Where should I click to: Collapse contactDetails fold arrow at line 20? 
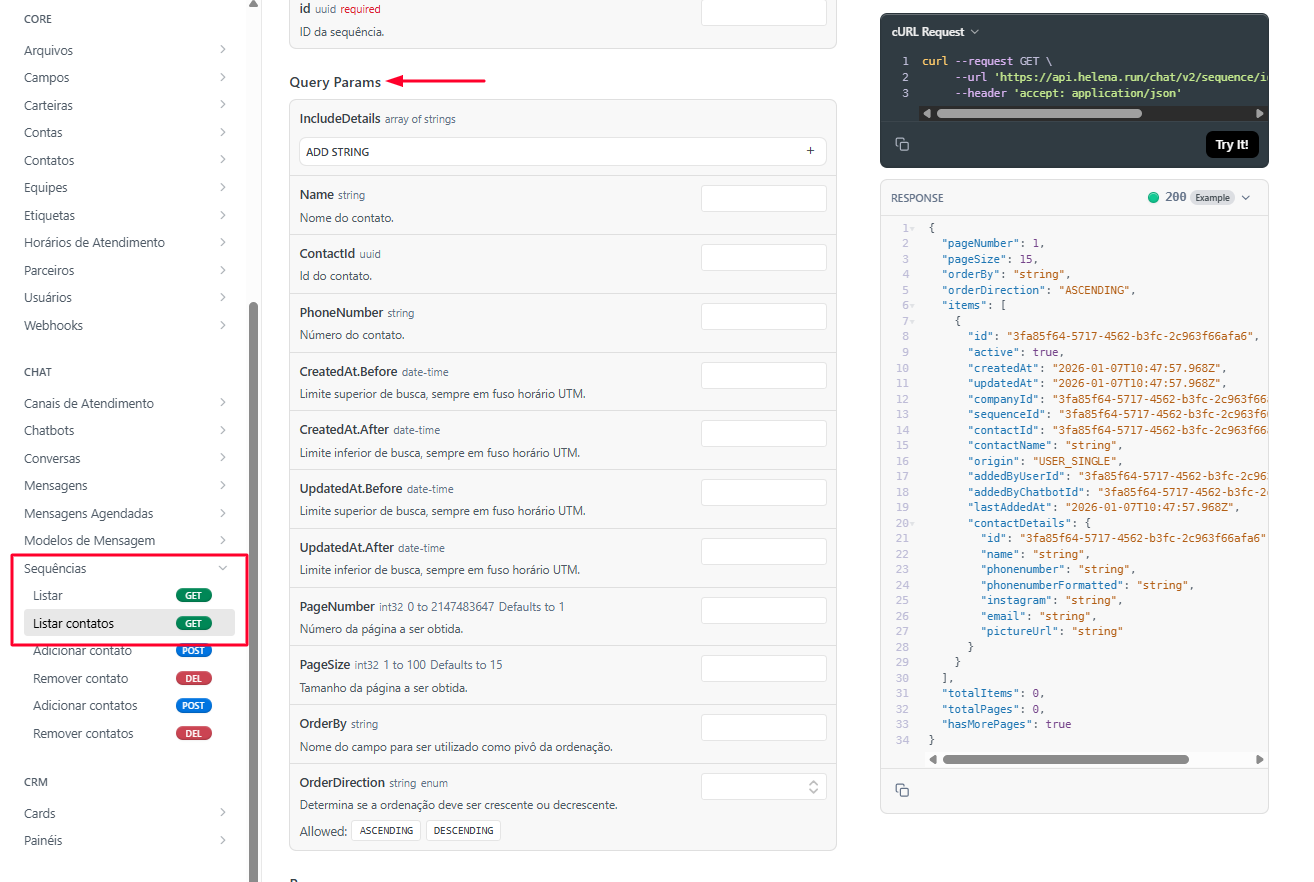click(x=913, y=523)
